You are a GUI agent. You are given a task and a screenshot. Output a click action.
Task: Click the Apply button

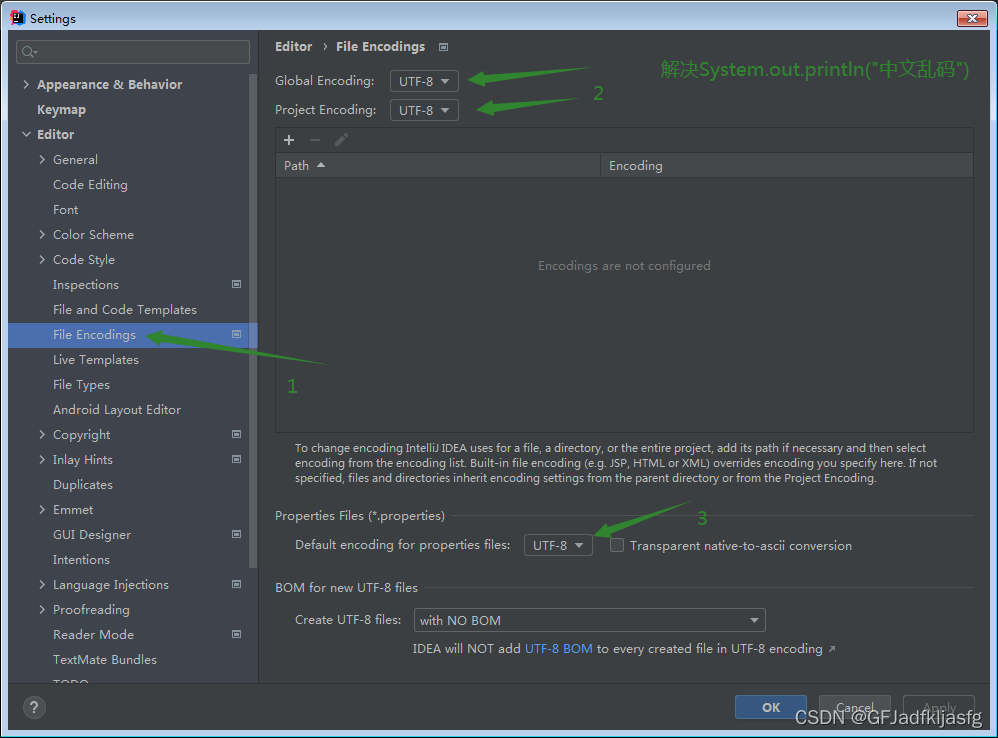tap(939, 707)
